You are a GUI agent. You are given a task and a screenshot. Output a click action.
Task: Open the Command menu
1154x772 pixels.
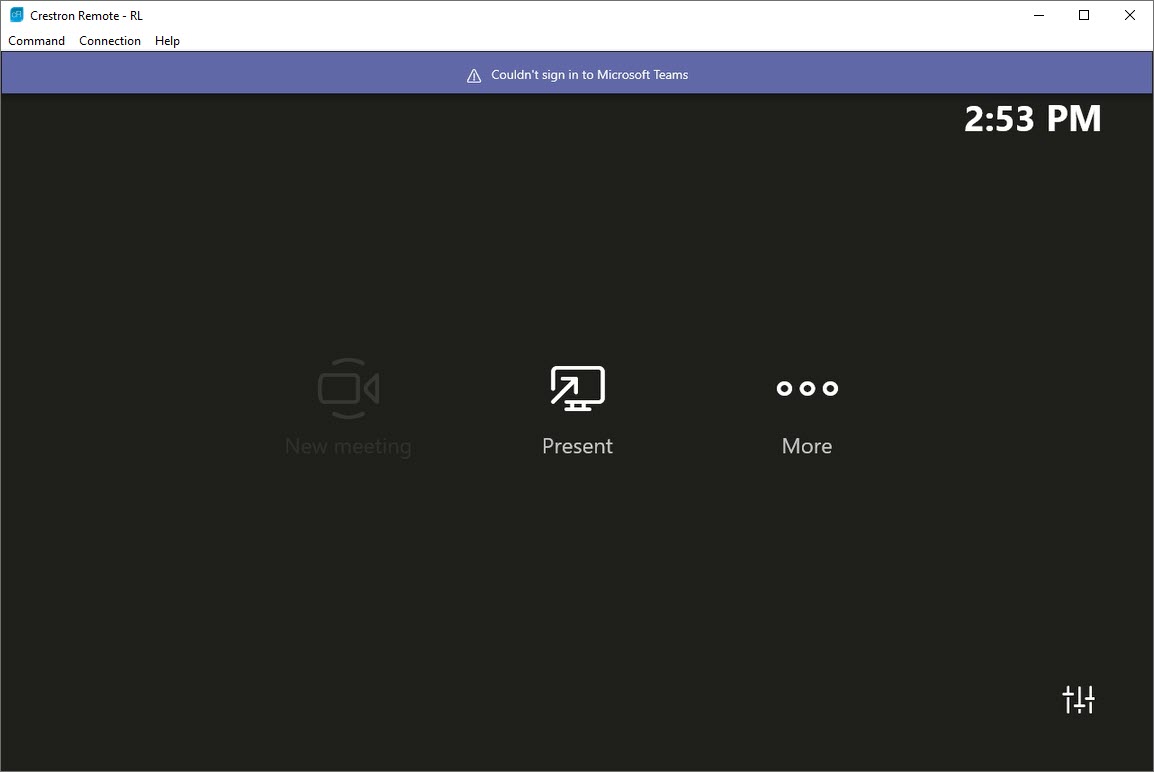[36, 41]
